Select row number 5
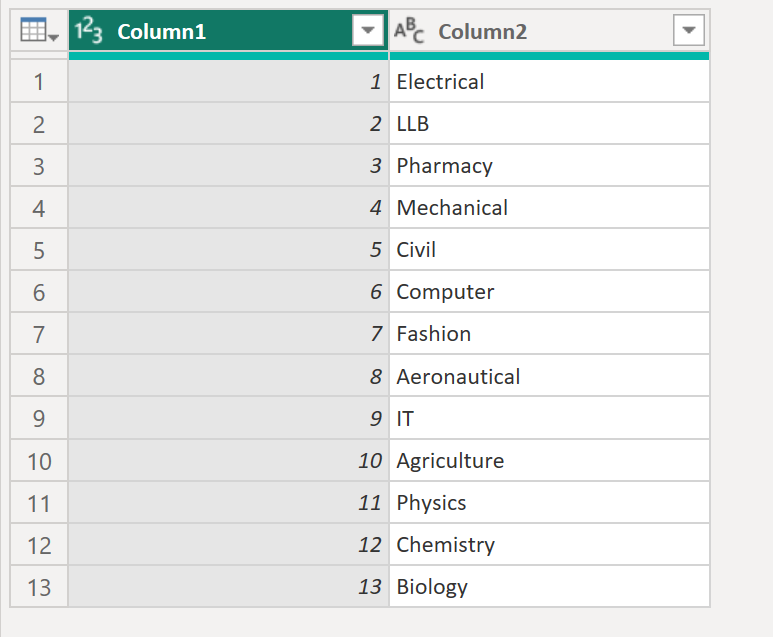The height and width of the screenshot is (637, 773). click(39, 250)
